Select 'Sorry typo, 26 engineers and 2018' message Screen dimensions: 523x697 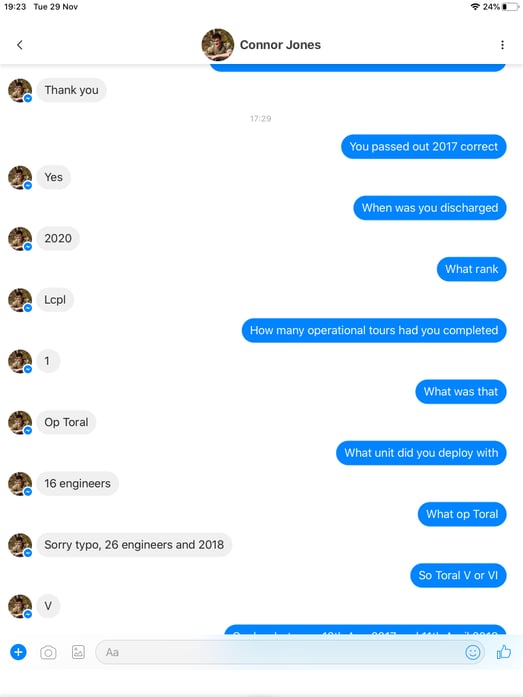134,545
